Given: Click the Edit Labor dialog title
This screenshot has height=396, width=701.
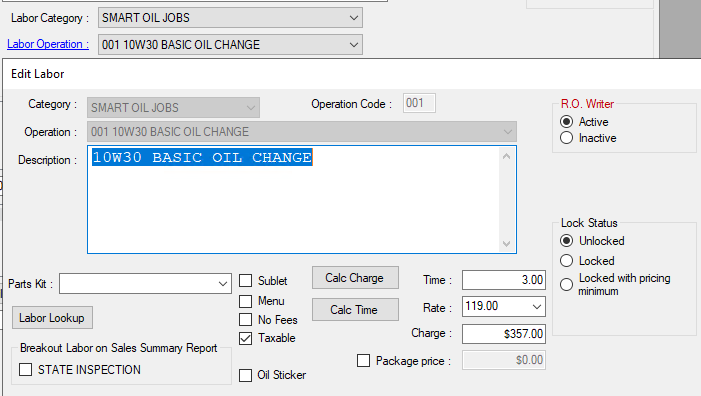Looking at the screenshot, I should (x=38, y=74).
